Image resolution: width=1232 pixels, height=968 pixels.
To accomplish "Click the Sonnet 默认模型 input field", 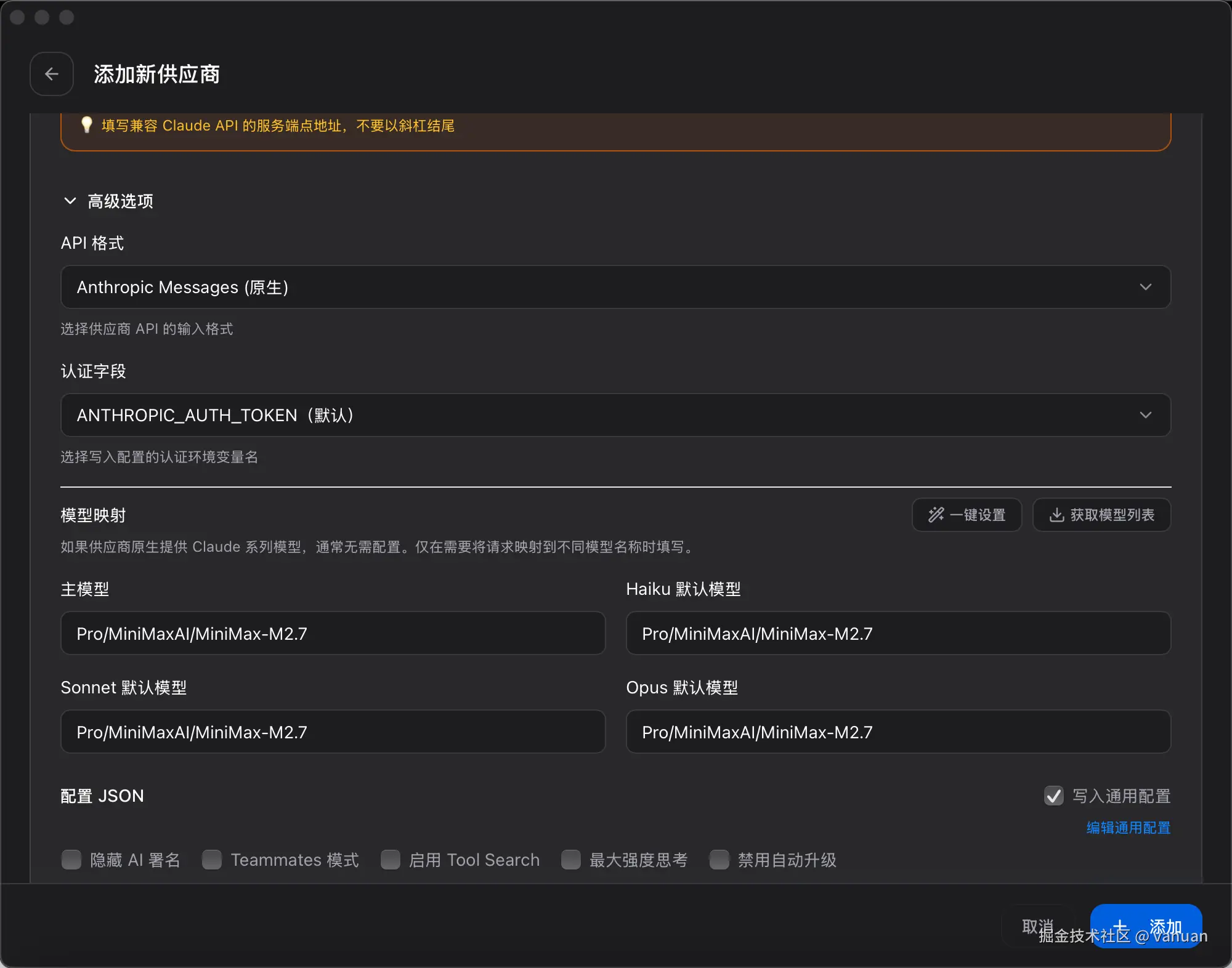I will coord(333,732).
